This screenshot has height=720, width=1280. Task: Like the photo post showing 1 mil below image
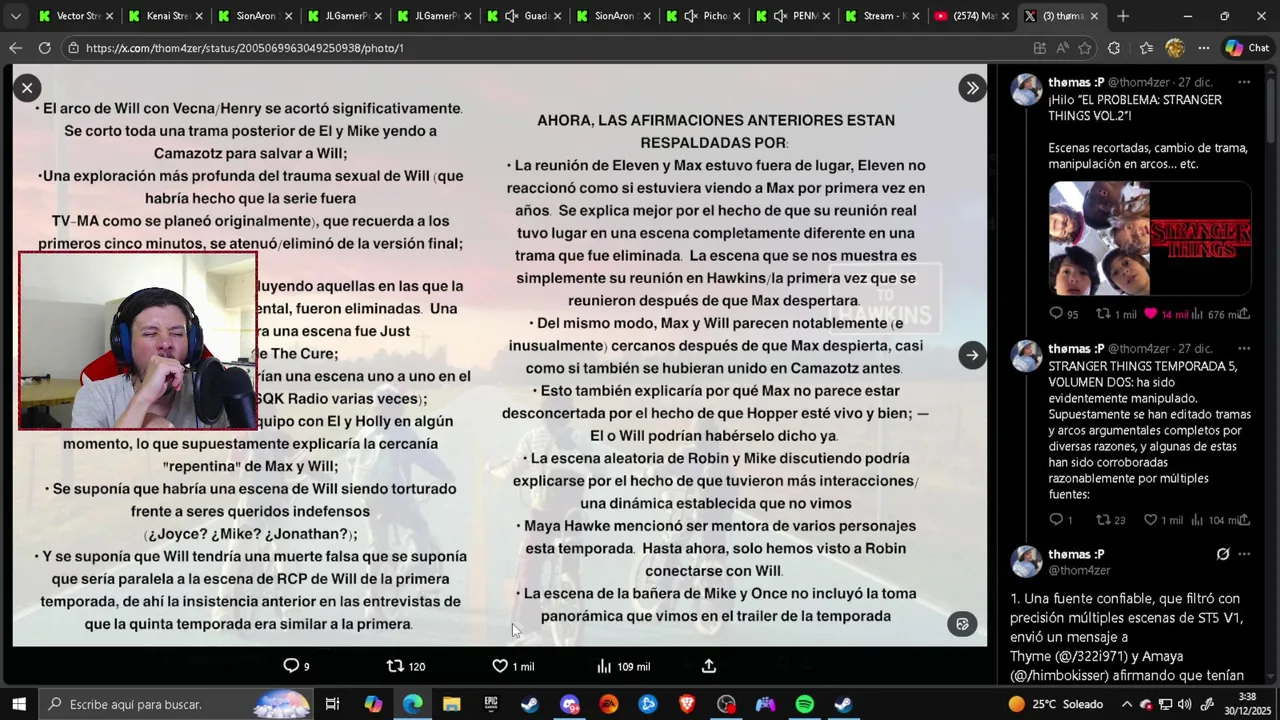[513, 666]
